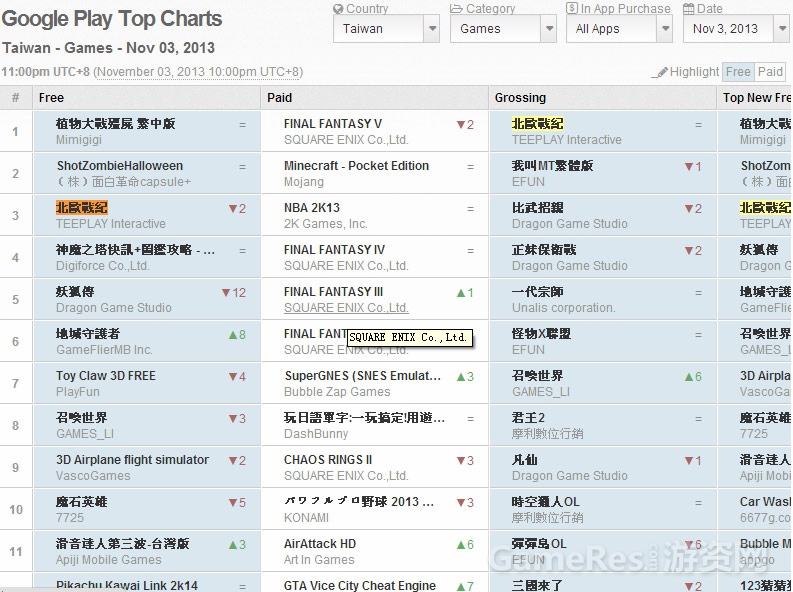Open 北歐戰紀 at Grossing rank 1
This screenshot has width=793, height=592.
537,124
